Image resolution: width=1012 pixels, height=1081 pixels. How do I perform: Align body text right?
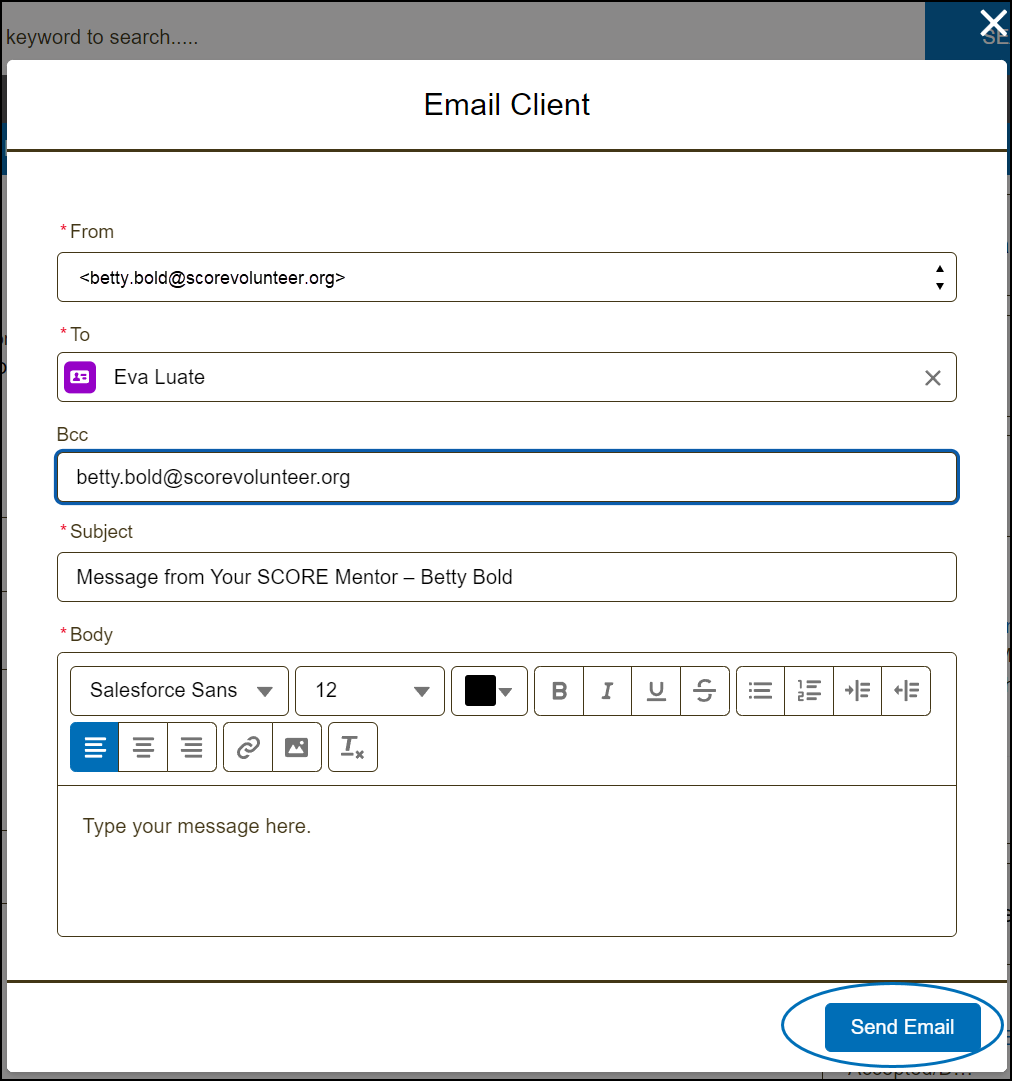pos(192,747)
